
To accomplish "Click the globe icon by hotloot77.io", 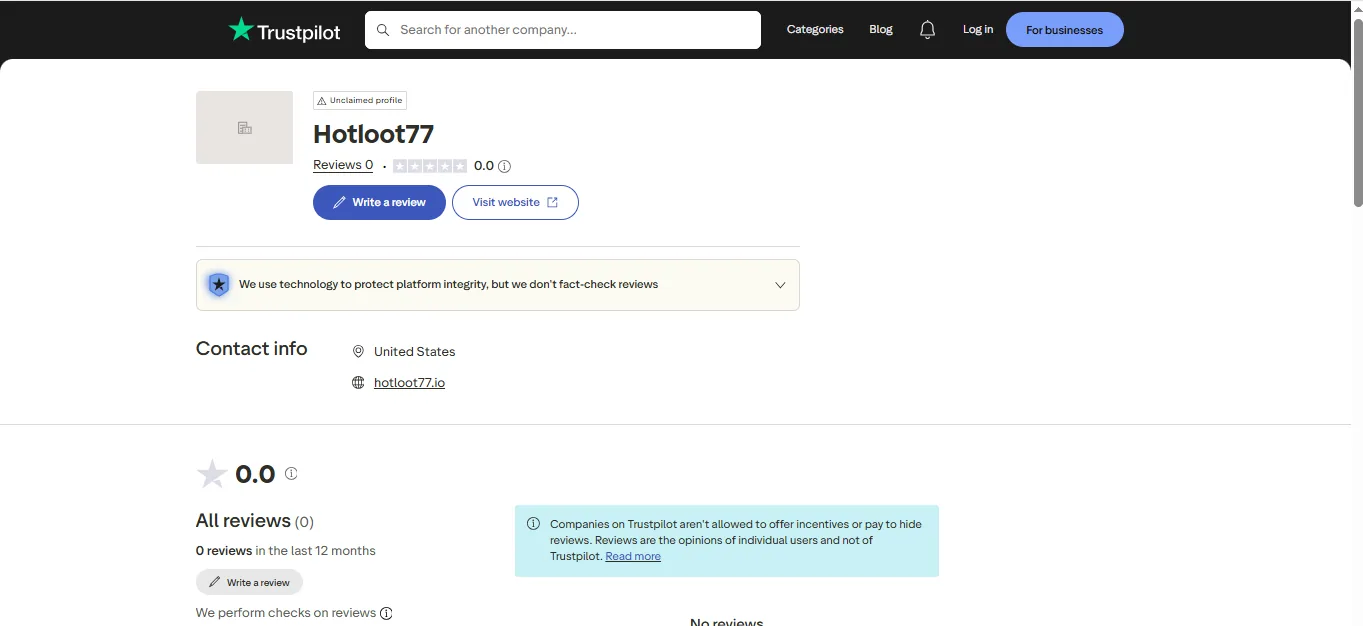I will click(x=358, y=383).
